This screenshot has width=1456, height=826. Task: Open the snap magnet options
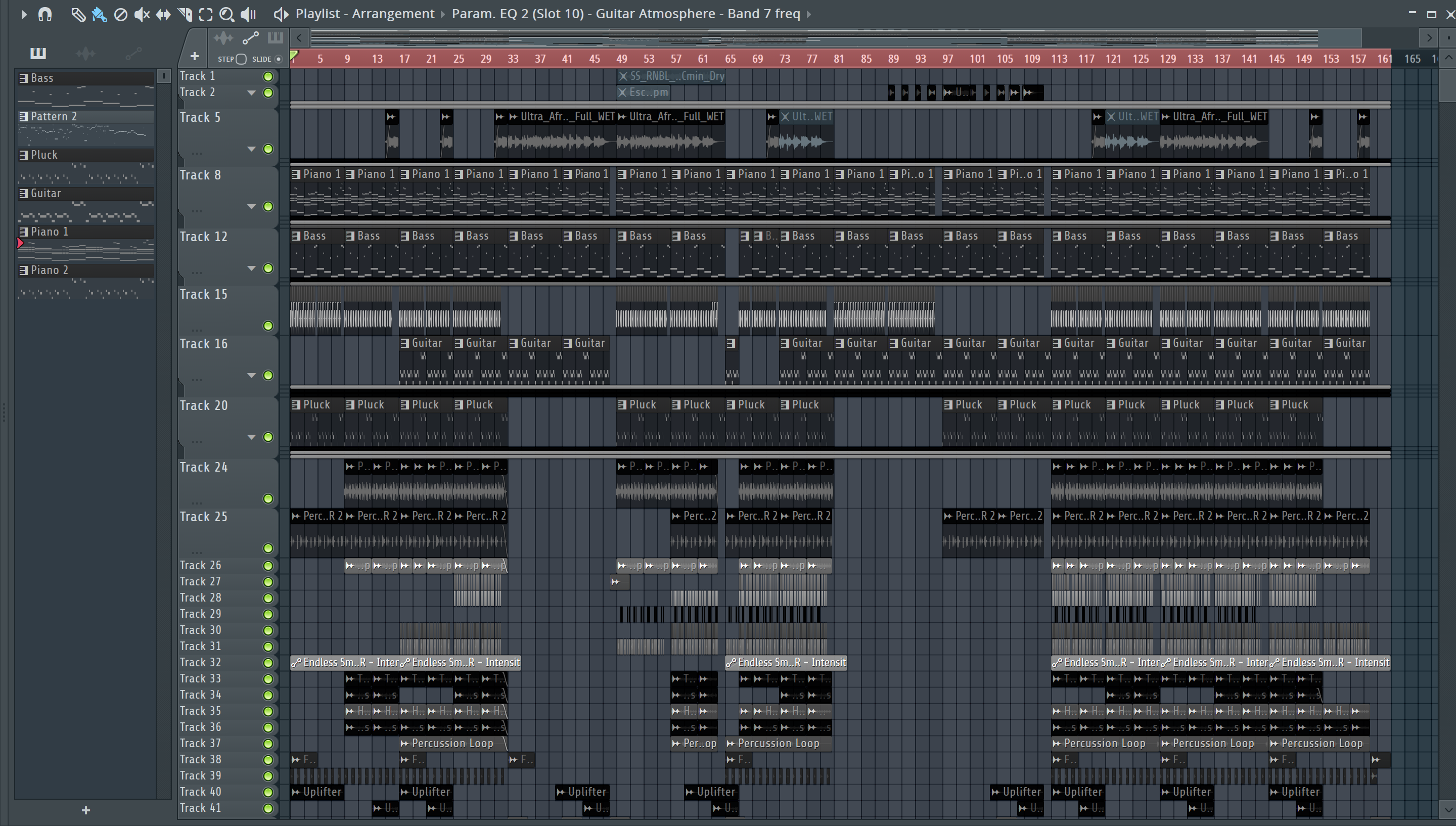click(45, 14)
